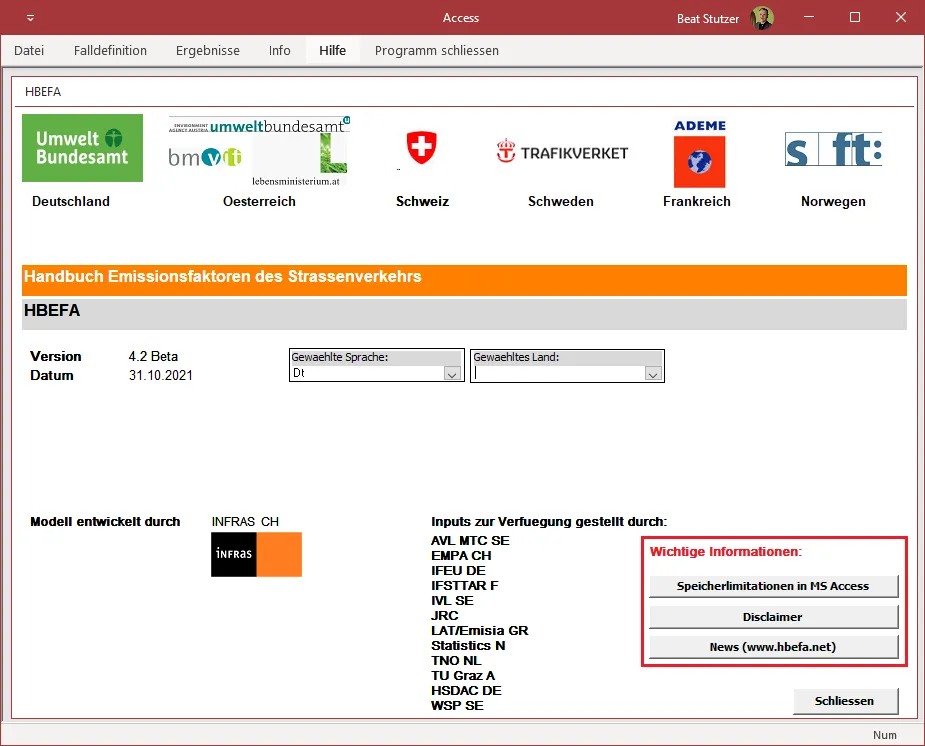Click the Gewaehlte Sprache field showing Dt
925x746 pixels.
tap(368, 373)
